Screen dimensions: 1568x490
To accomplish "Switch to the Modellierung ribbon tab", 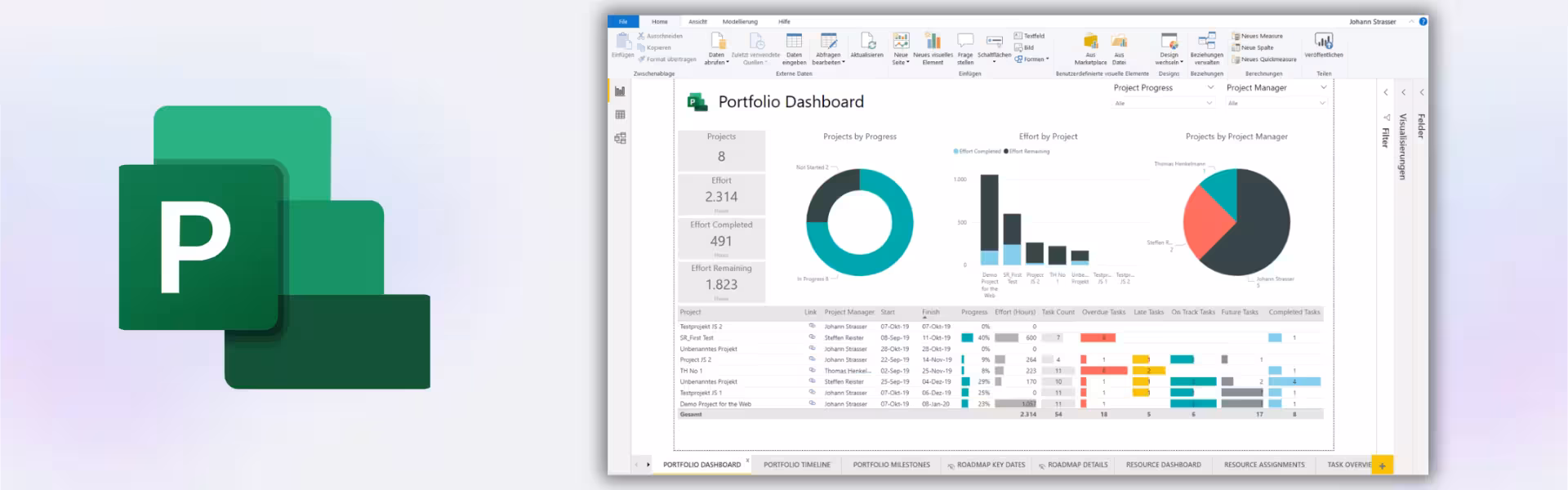I will pos(740,21).
